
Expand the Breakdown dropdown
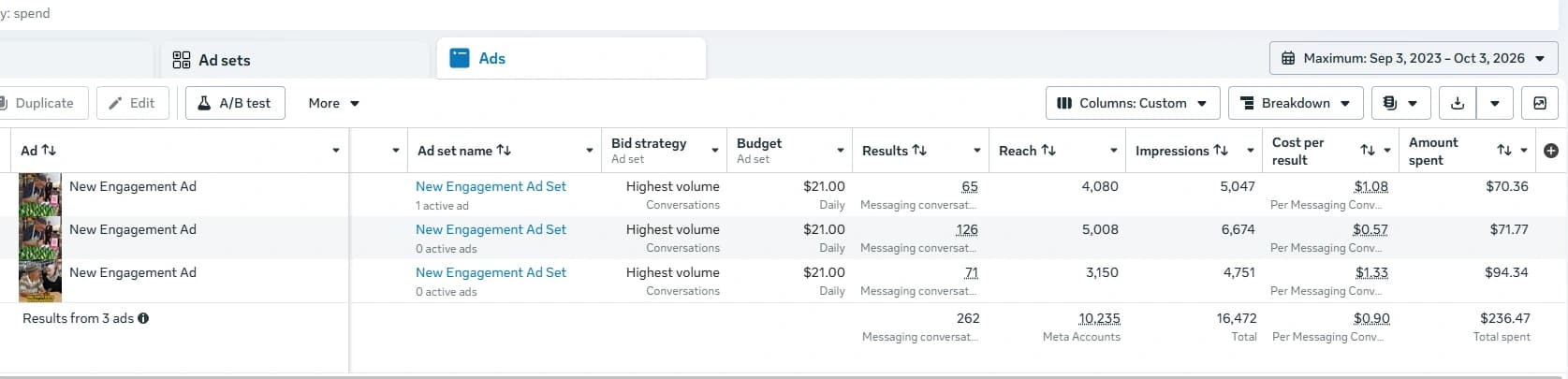[1297, 104]
